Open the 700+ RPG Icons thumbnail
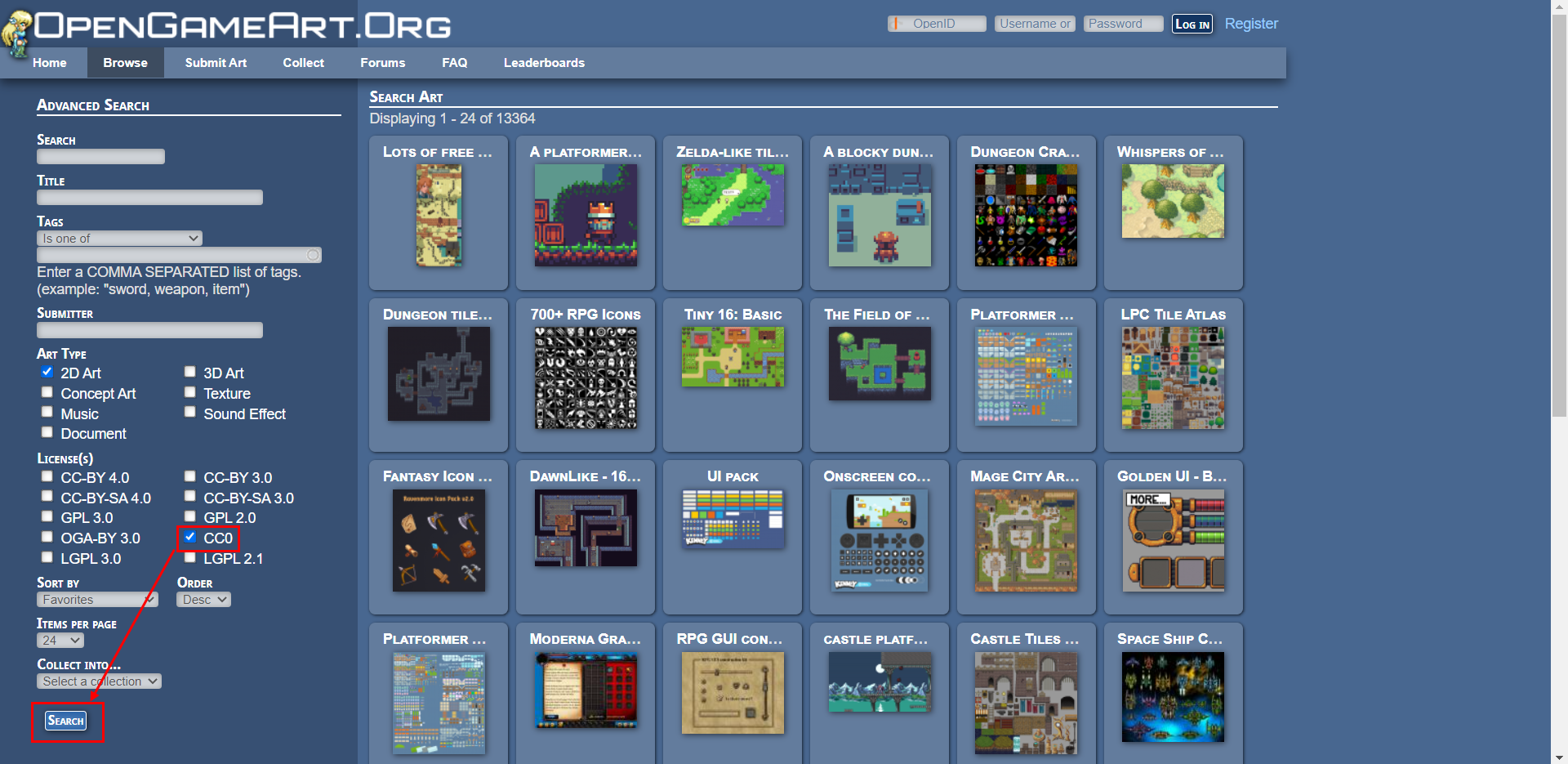 pos(586,378)
